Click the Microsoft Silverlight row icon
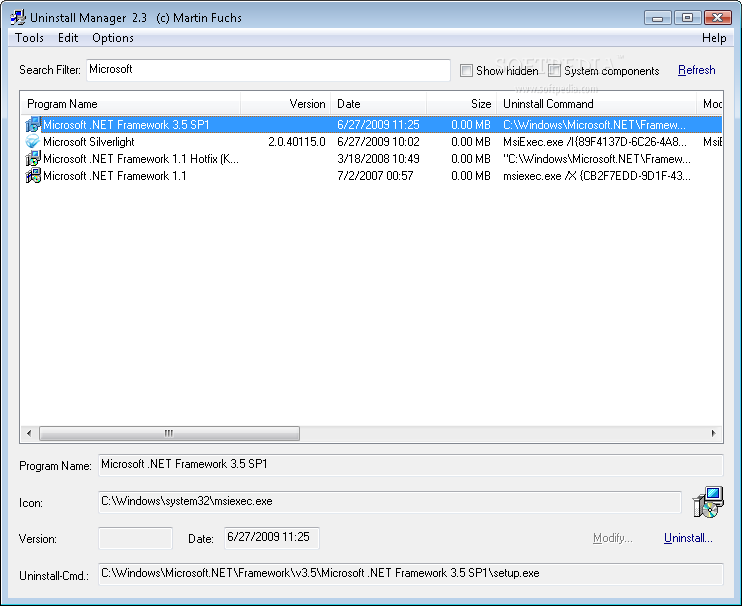Image resolution: width=742 pixels, height=606 pixels. pyautogui.click(x=33, y=141)
